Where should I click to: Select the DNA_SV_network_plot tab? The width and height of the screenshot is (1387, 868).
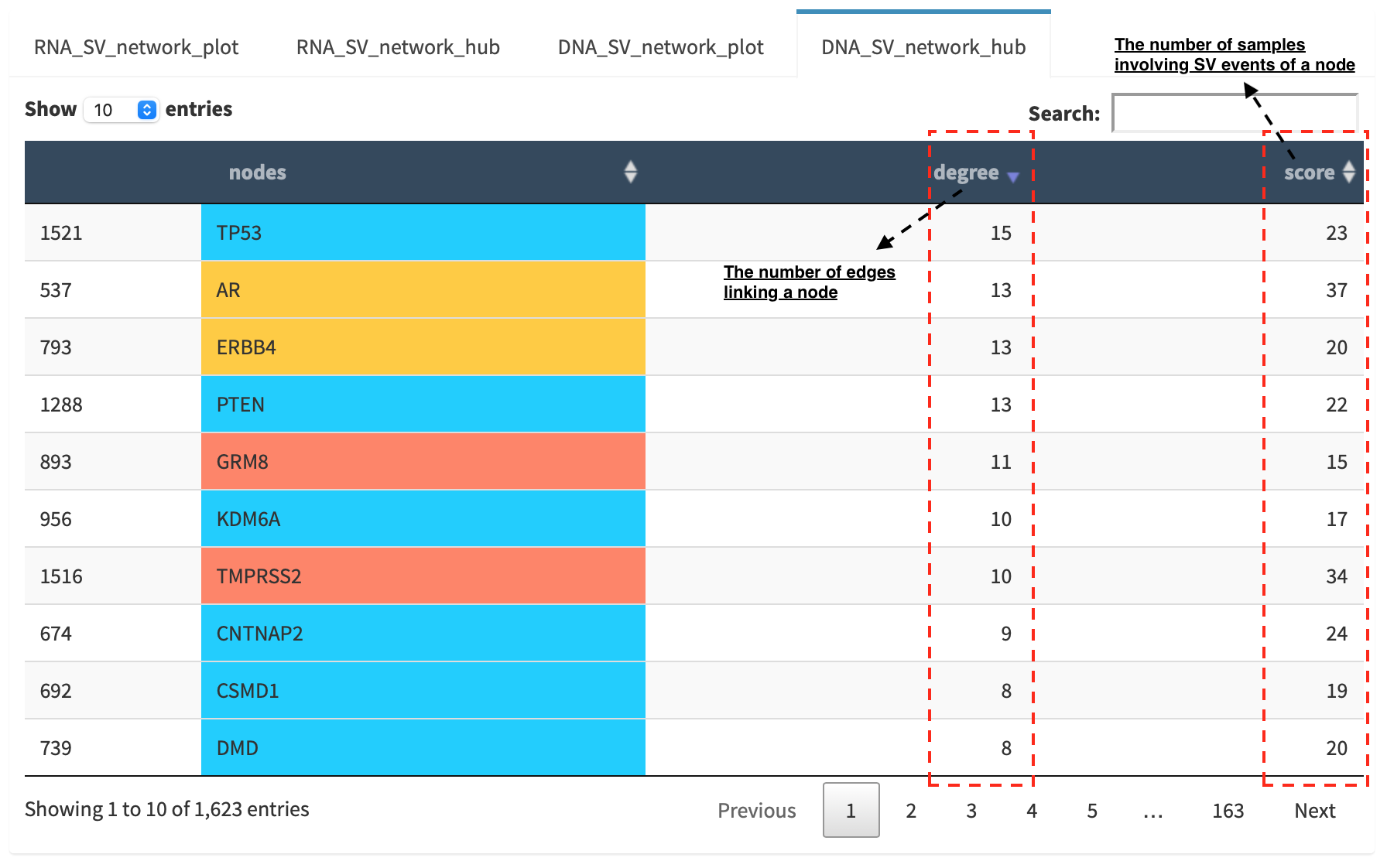tap(660, 47)
